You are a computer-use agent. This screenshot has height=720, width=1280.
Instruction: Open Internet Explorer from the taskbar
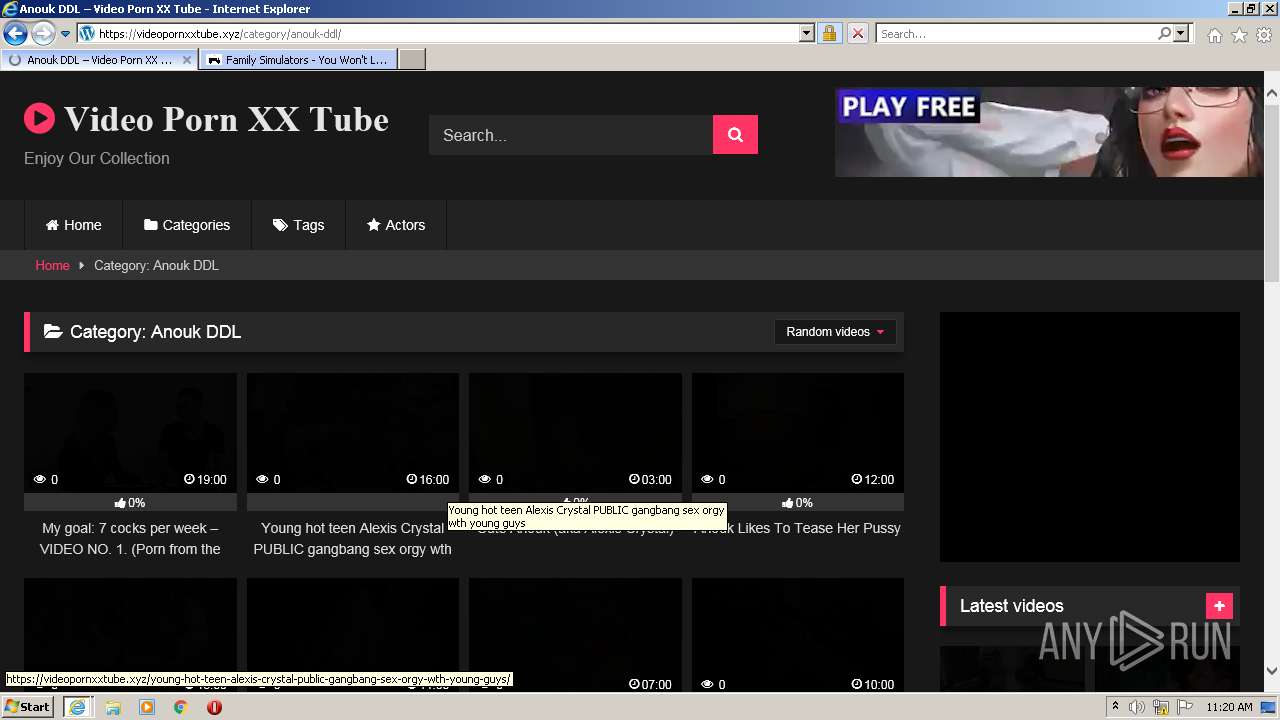point(77,707)
